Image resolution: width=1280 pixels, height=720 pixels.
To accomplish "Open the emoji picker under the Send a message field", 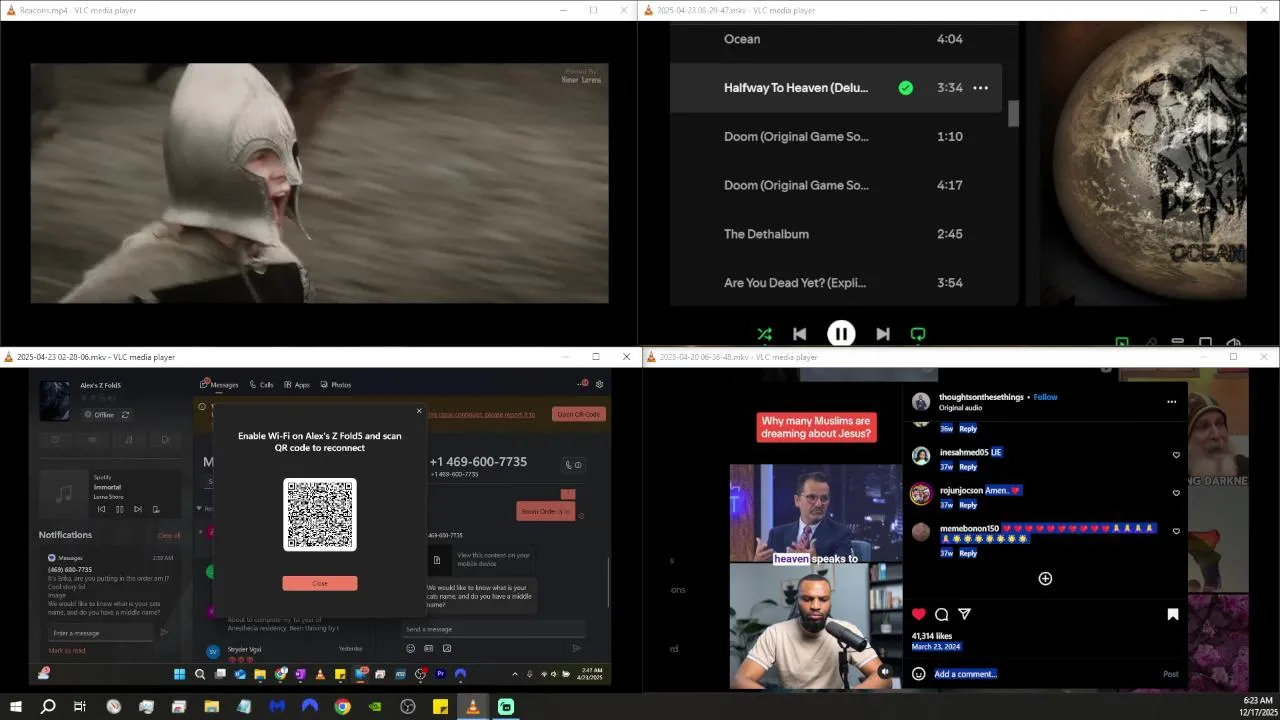I will 410,648.
